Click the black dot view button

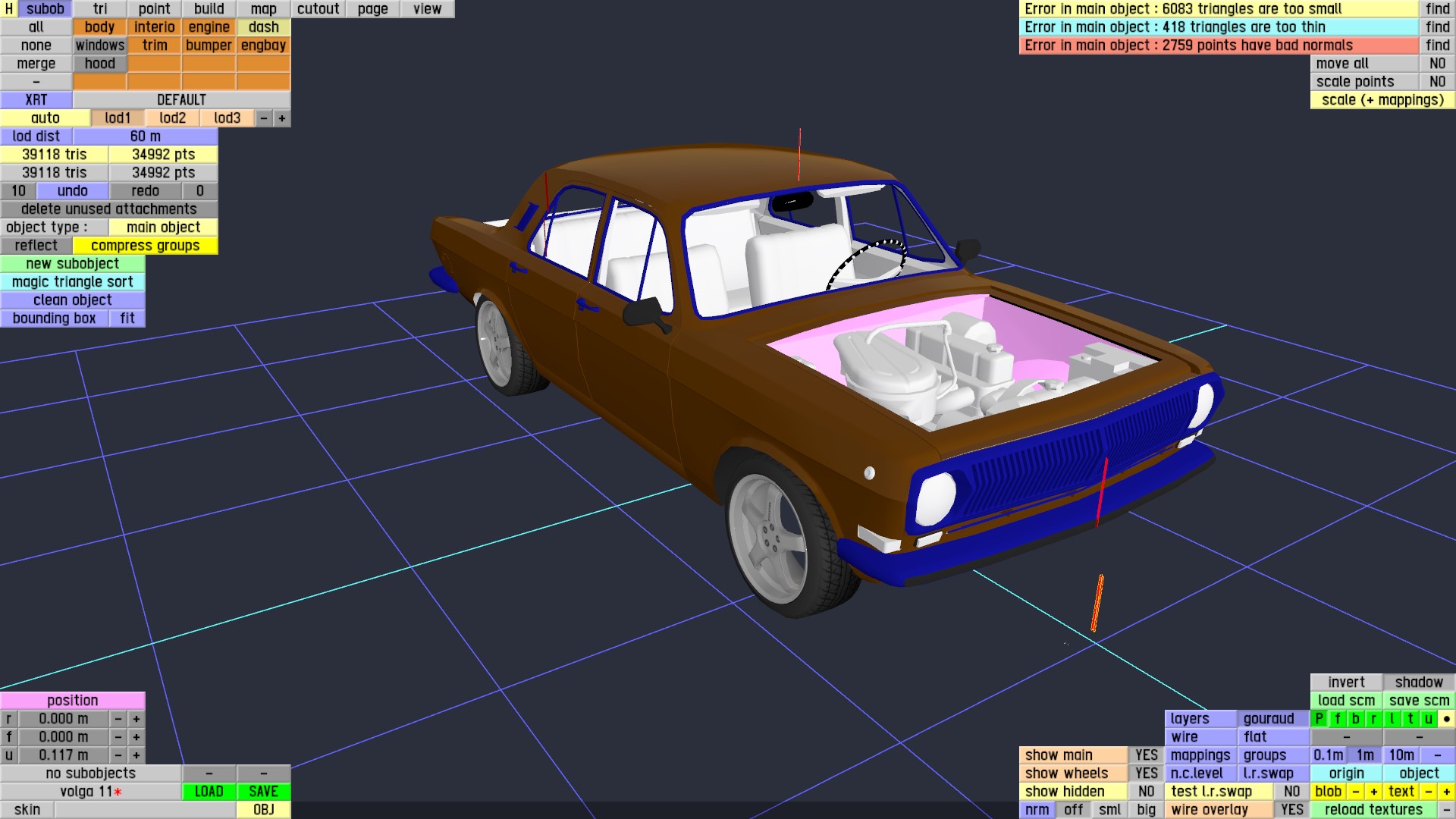coord(1446,718)
